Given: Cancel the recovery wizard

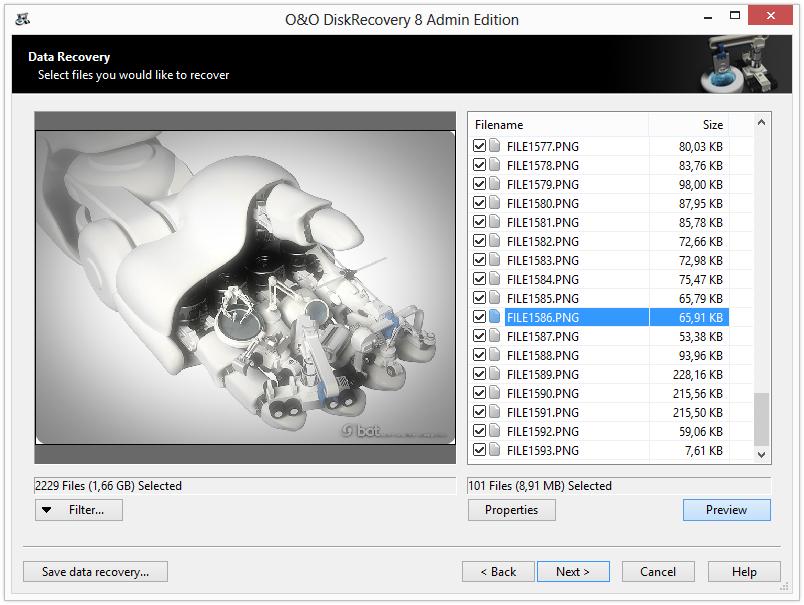Looking at the screenshot, I should coord(658,571).
